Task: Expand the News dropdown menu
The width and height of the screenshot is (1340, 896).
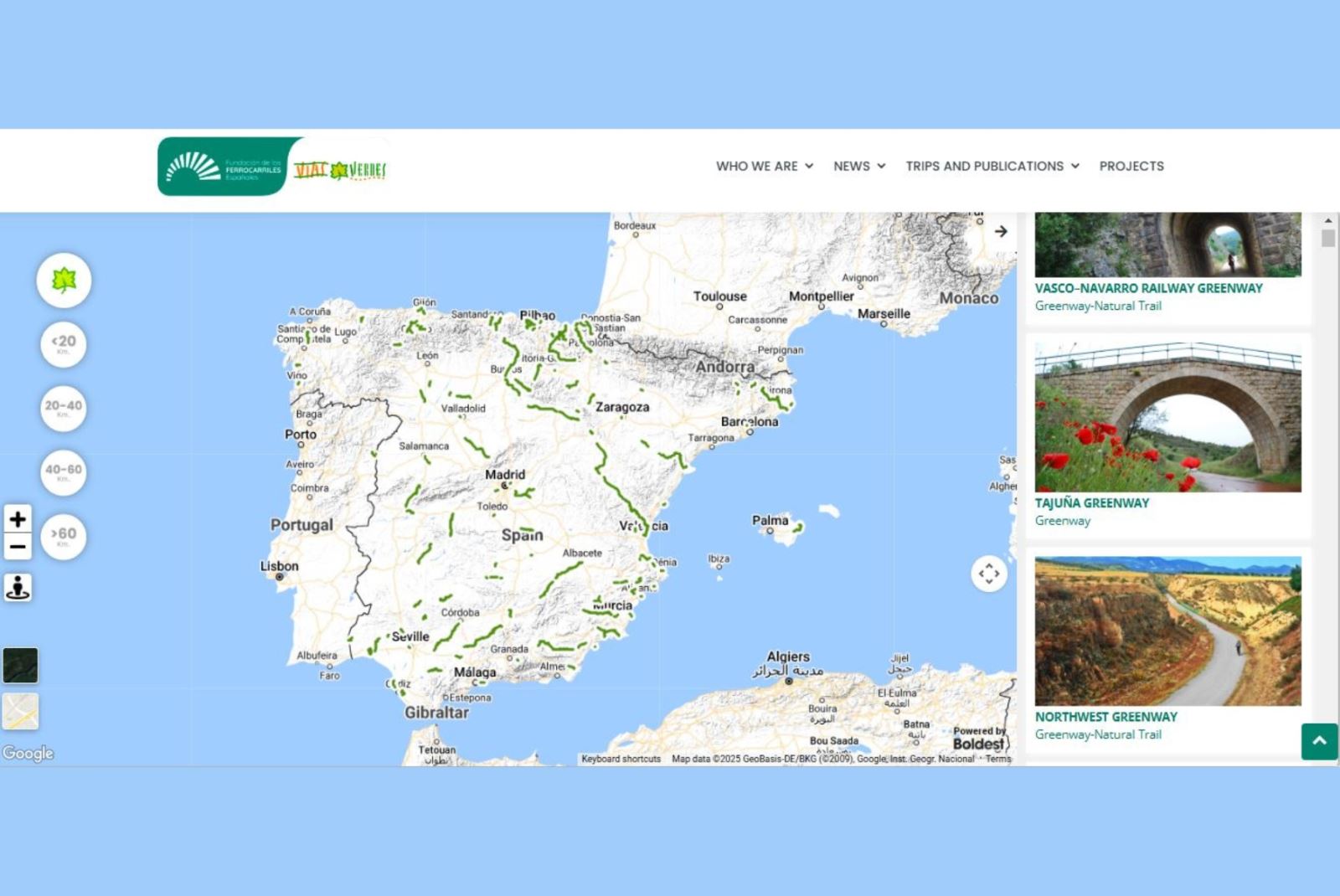Action: [x=858, y=167]
